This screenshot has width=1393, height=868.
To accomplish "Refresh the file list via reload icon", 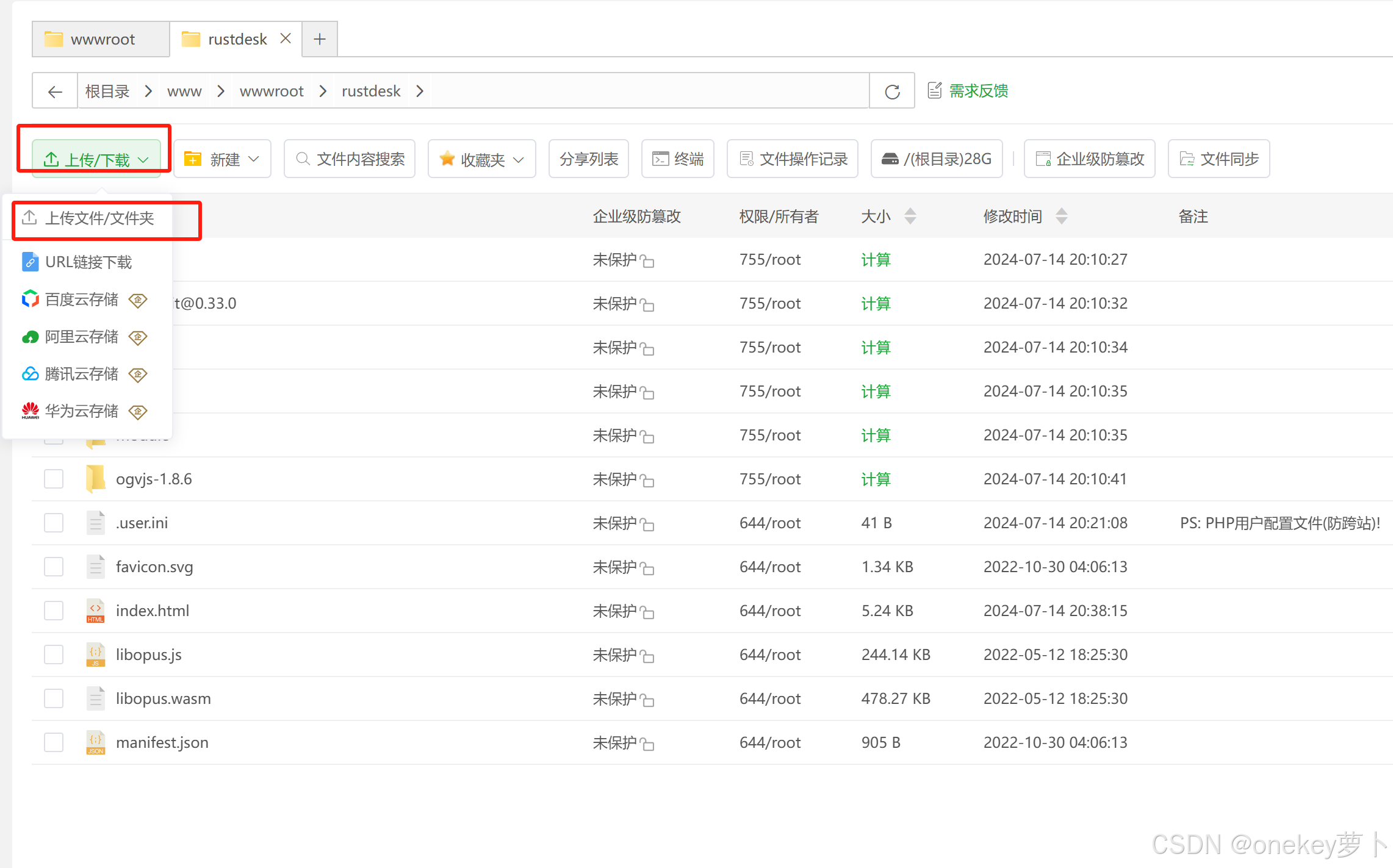I will pyautogui.click(x=892, y=91).
